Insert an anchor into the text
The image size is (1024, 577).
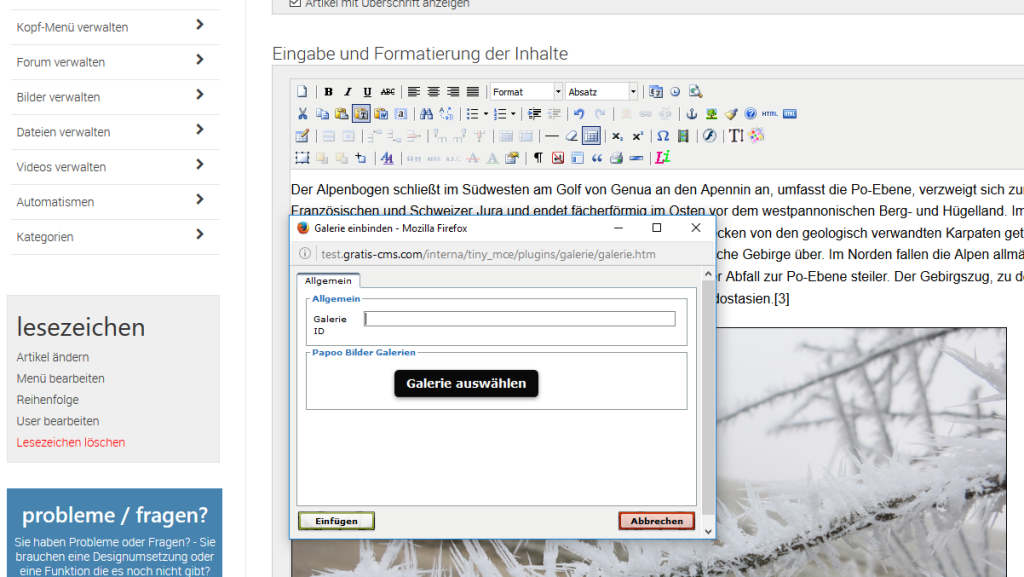pyautogui.click(x=691, y=113)
